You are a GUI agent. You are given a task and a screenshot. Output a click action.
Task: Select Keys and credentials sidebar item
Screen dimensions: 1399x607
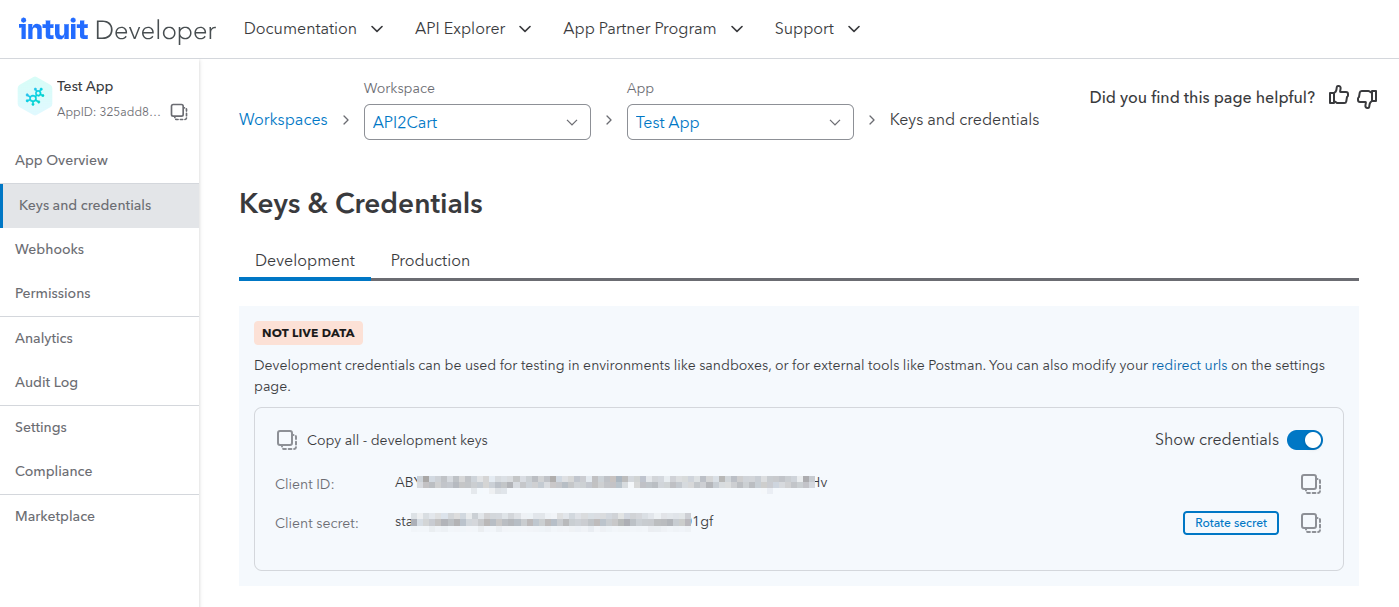click(100, 205)
